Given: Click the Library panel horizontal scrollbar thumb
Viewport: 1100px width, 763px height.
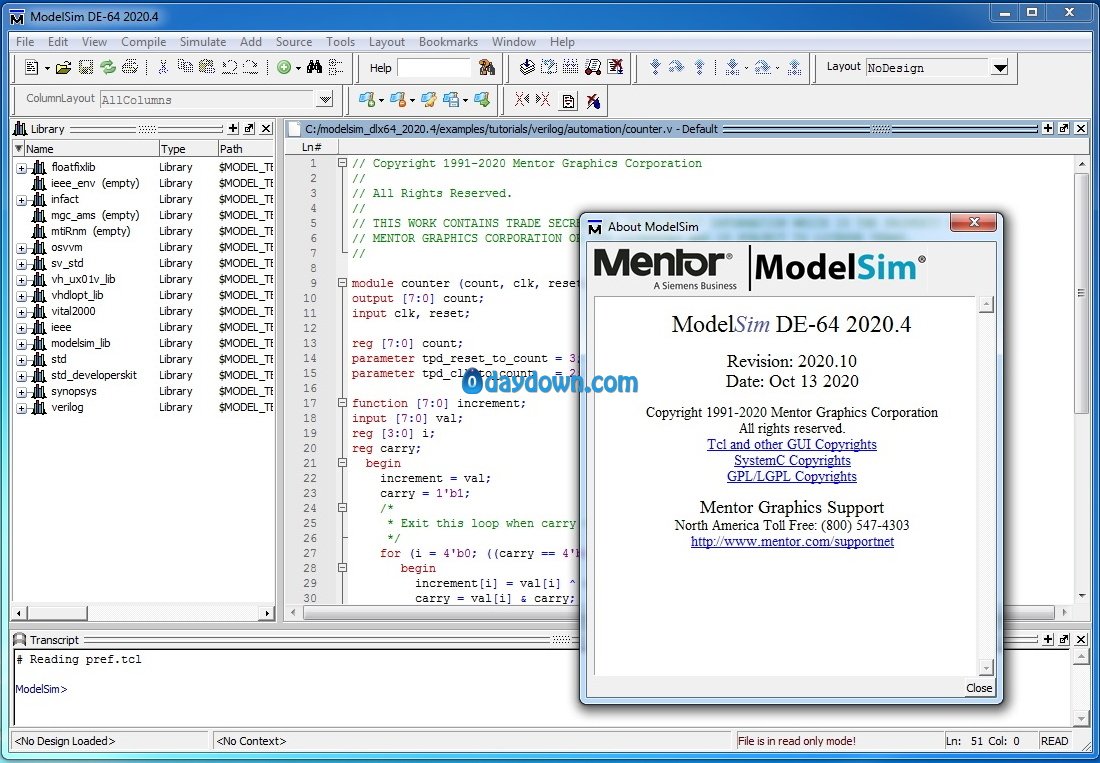Looking at the screenshot, I should point(58,613).
